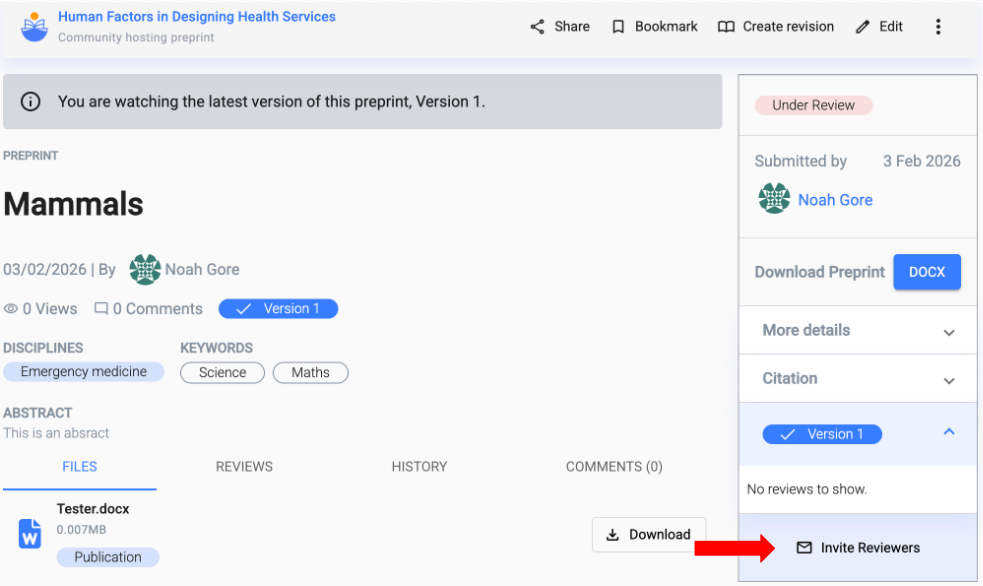The image size is (983, 586).
Task: Collapse the Version 1 reviews panel
Action: coord(948,433)
